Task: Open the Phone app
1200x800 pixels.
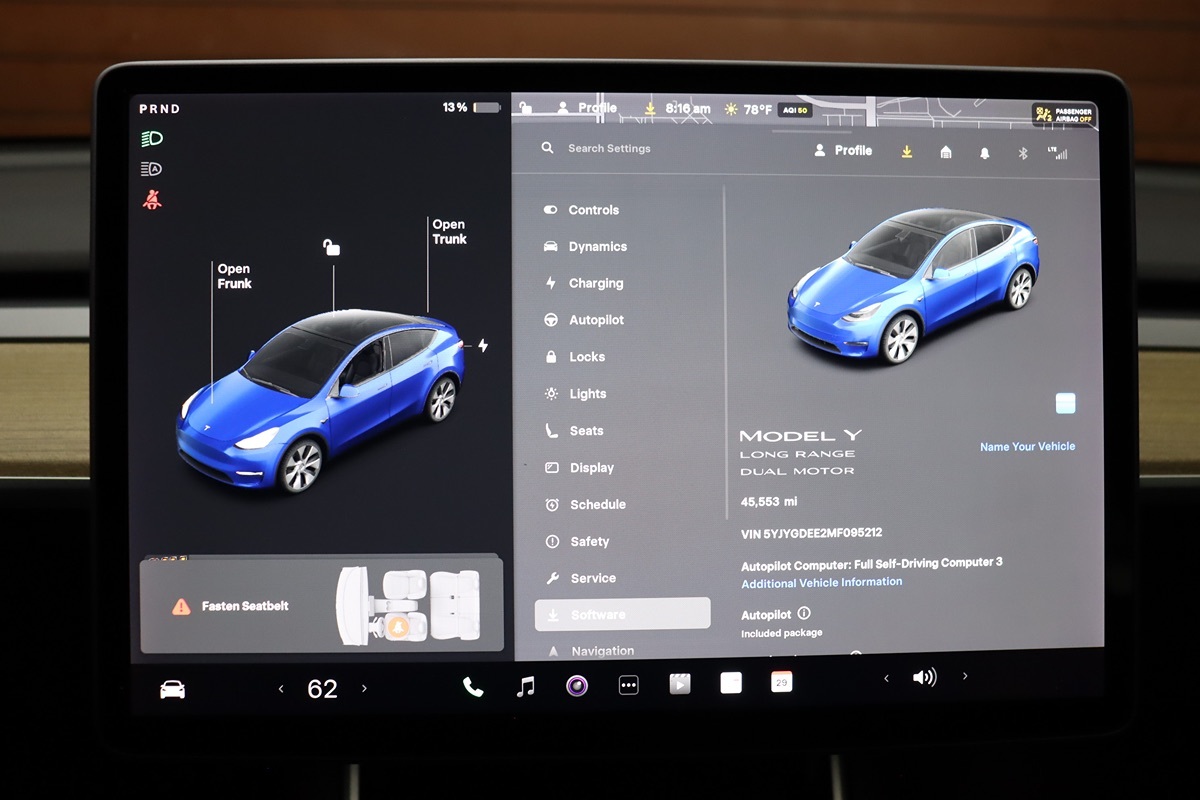Action: (x=473, y=687)
